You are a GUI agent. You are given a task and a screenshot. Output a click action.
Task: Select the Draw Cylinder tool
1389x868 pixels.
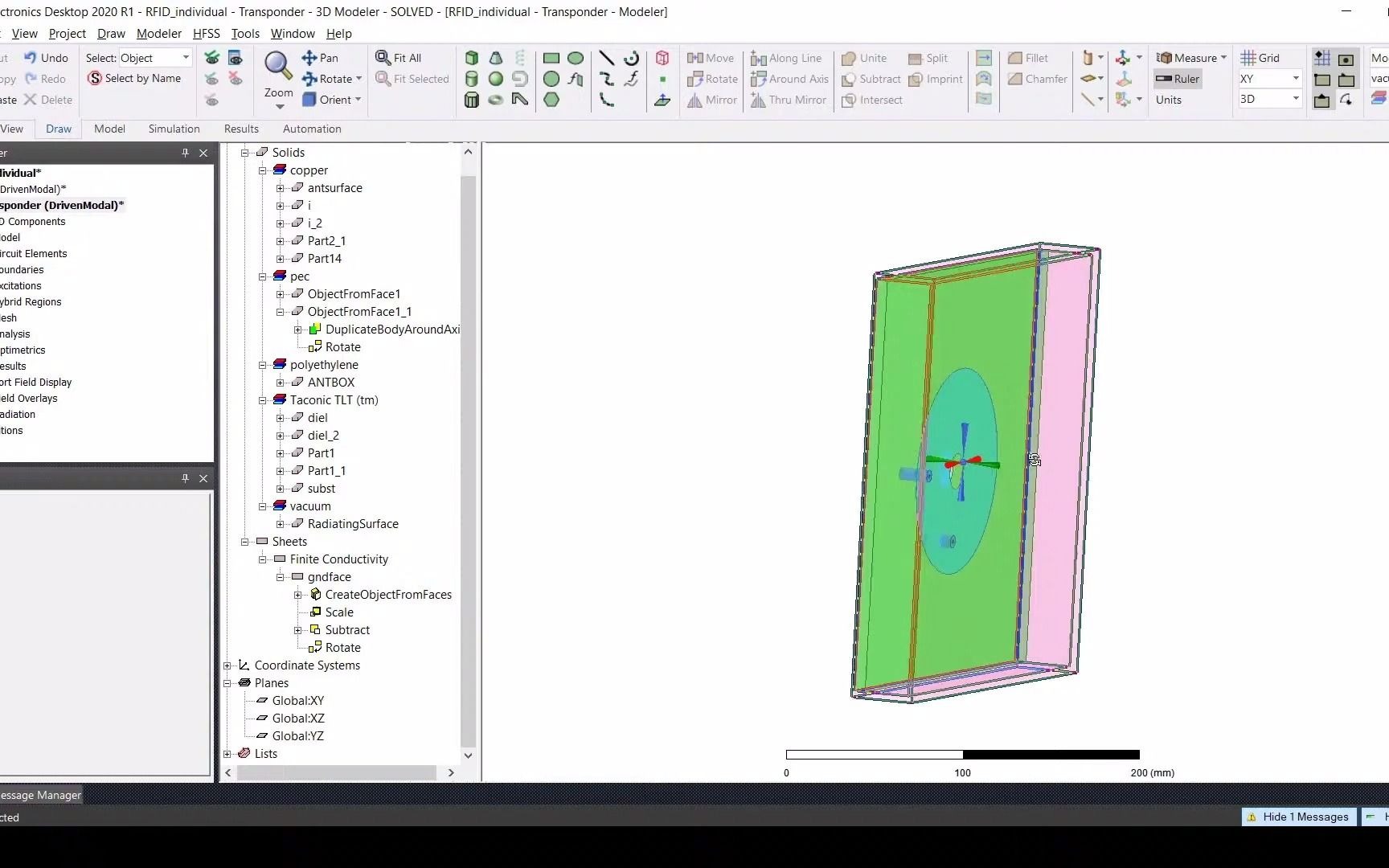pos(471,79)
